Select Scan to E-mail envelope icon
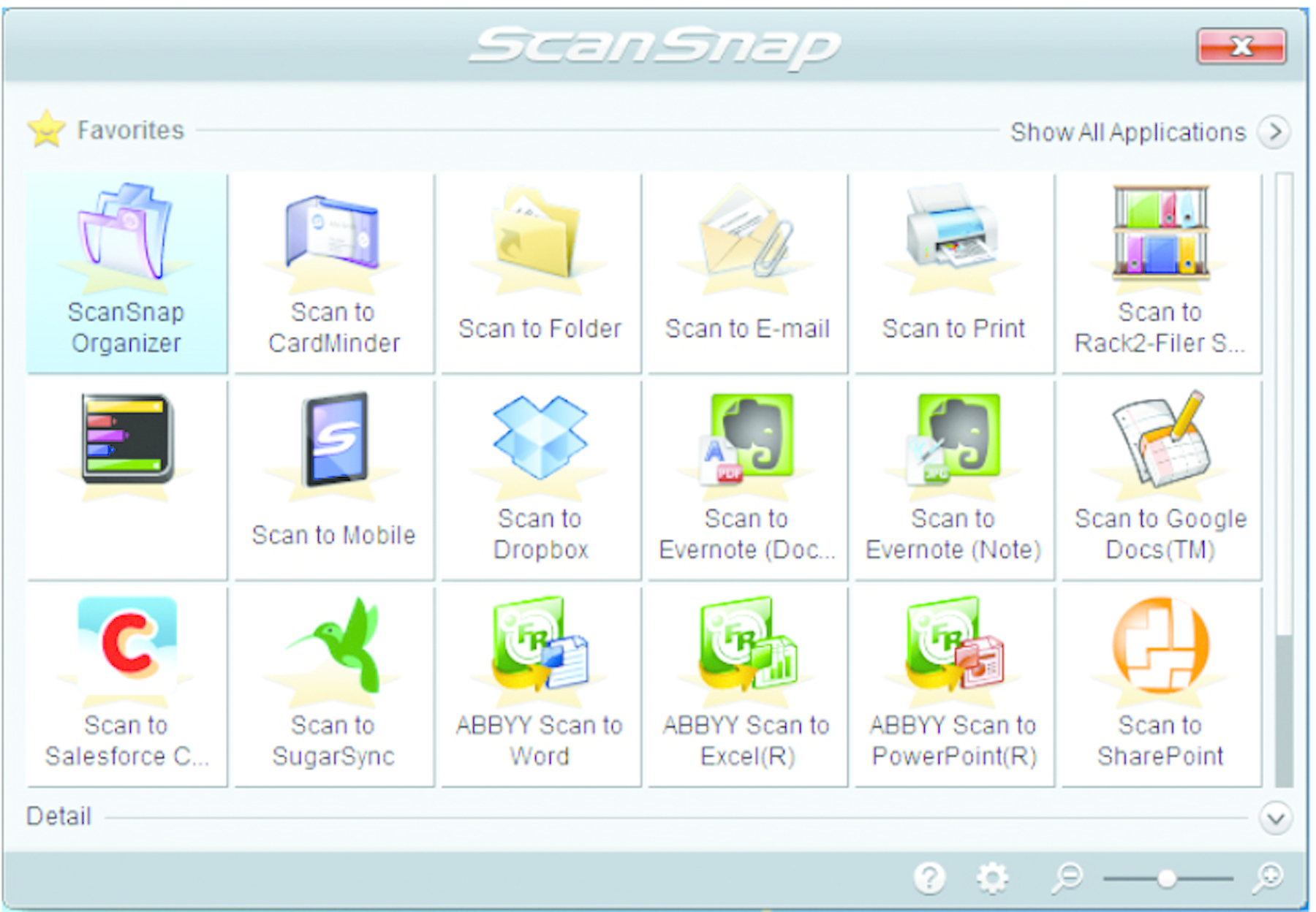This screenshot has height=912, width=1316. pyautogui.click(x=746, y=232)
